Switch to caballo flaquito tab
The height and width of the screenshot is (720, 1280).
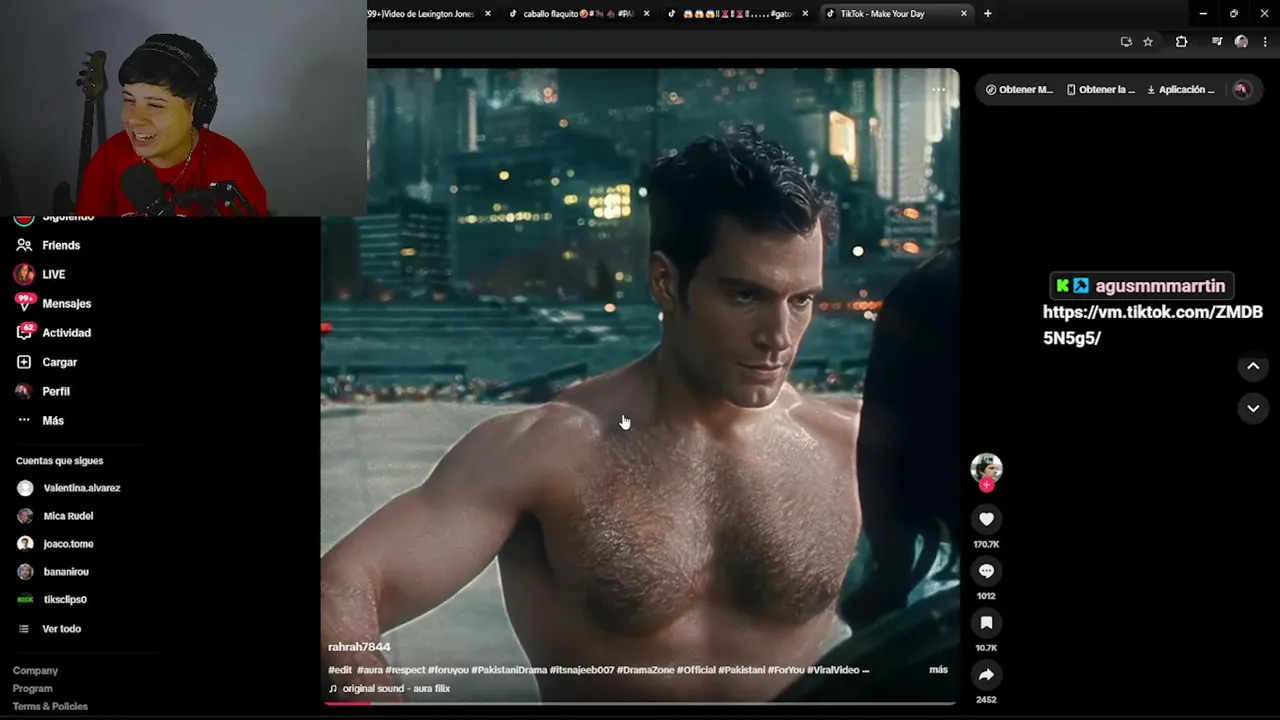pos(578,14)
